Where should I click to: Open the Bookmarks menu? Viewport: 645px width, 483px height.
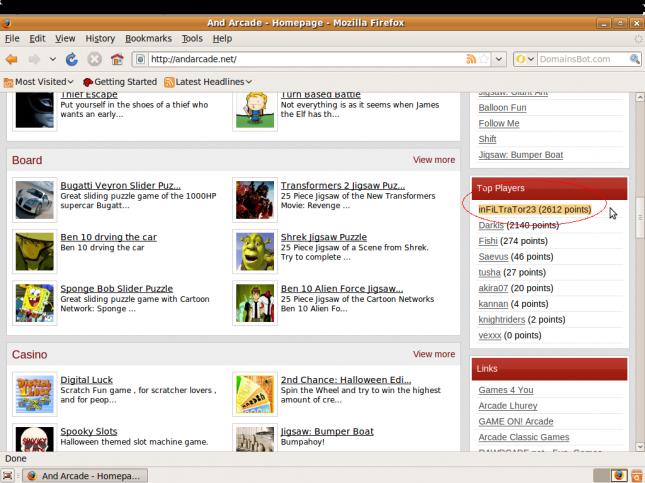(x=148, y=39)
